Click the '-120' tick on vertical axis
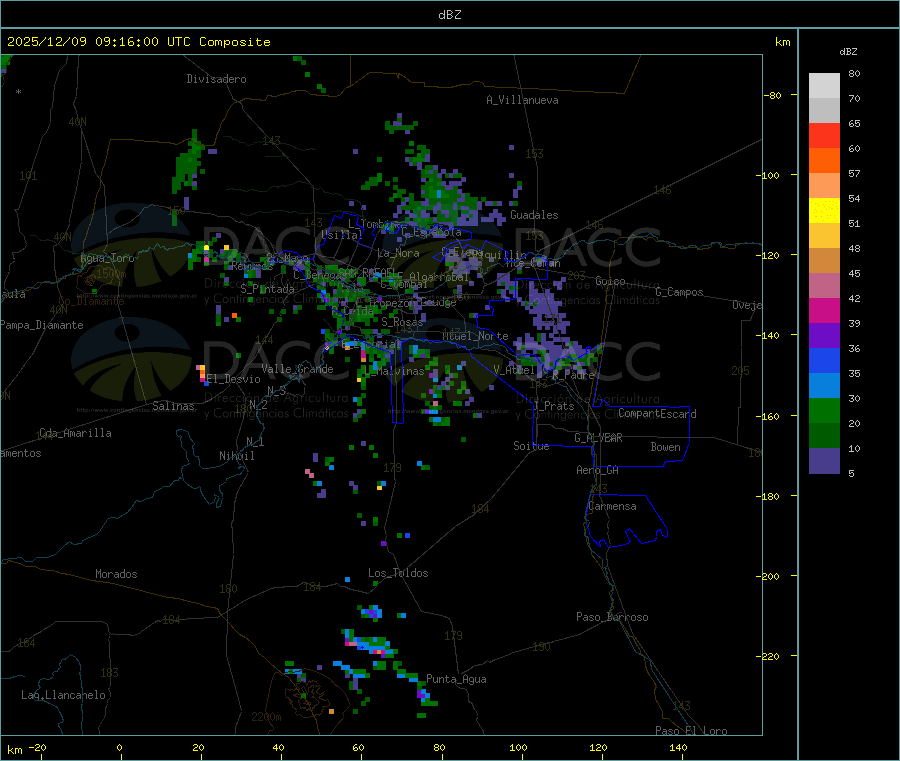900x761 pixels. coord(771,255)
